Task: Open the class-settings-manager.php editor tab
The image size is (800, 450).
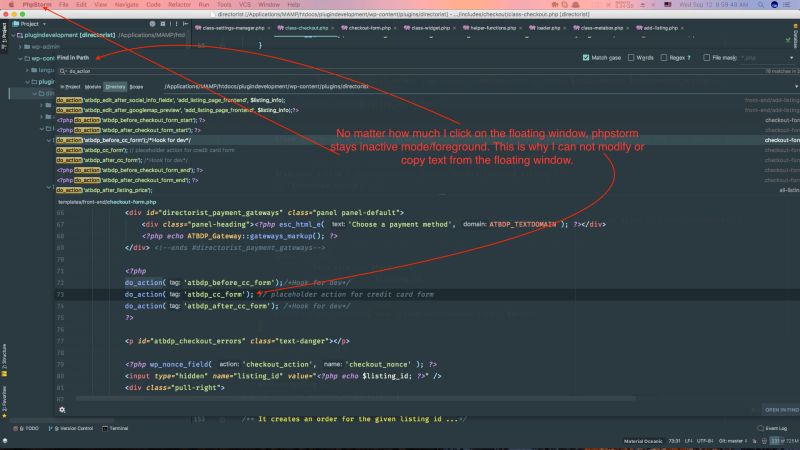Action: tap(233, 28)
